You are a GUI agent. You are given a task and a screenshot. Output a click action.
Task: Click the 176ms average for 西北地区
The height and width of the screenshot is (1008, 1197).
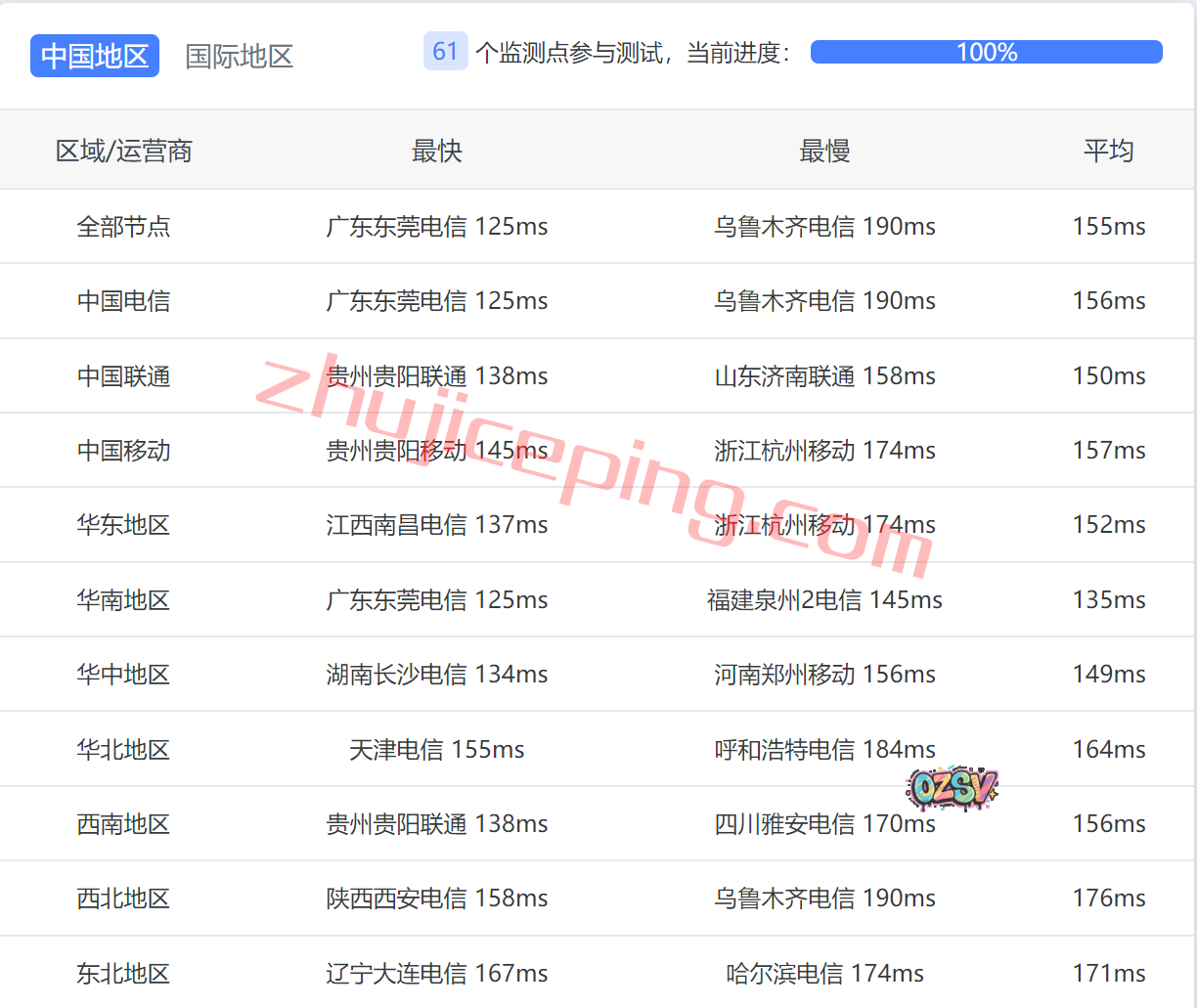(1108, 898)
